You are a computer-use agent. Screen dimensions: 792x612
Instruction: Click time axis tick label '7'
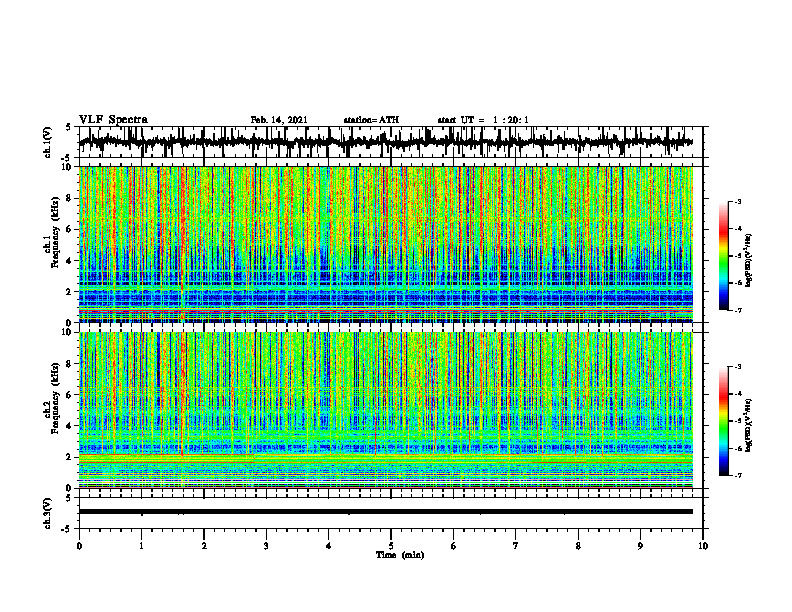click(516, 546)
